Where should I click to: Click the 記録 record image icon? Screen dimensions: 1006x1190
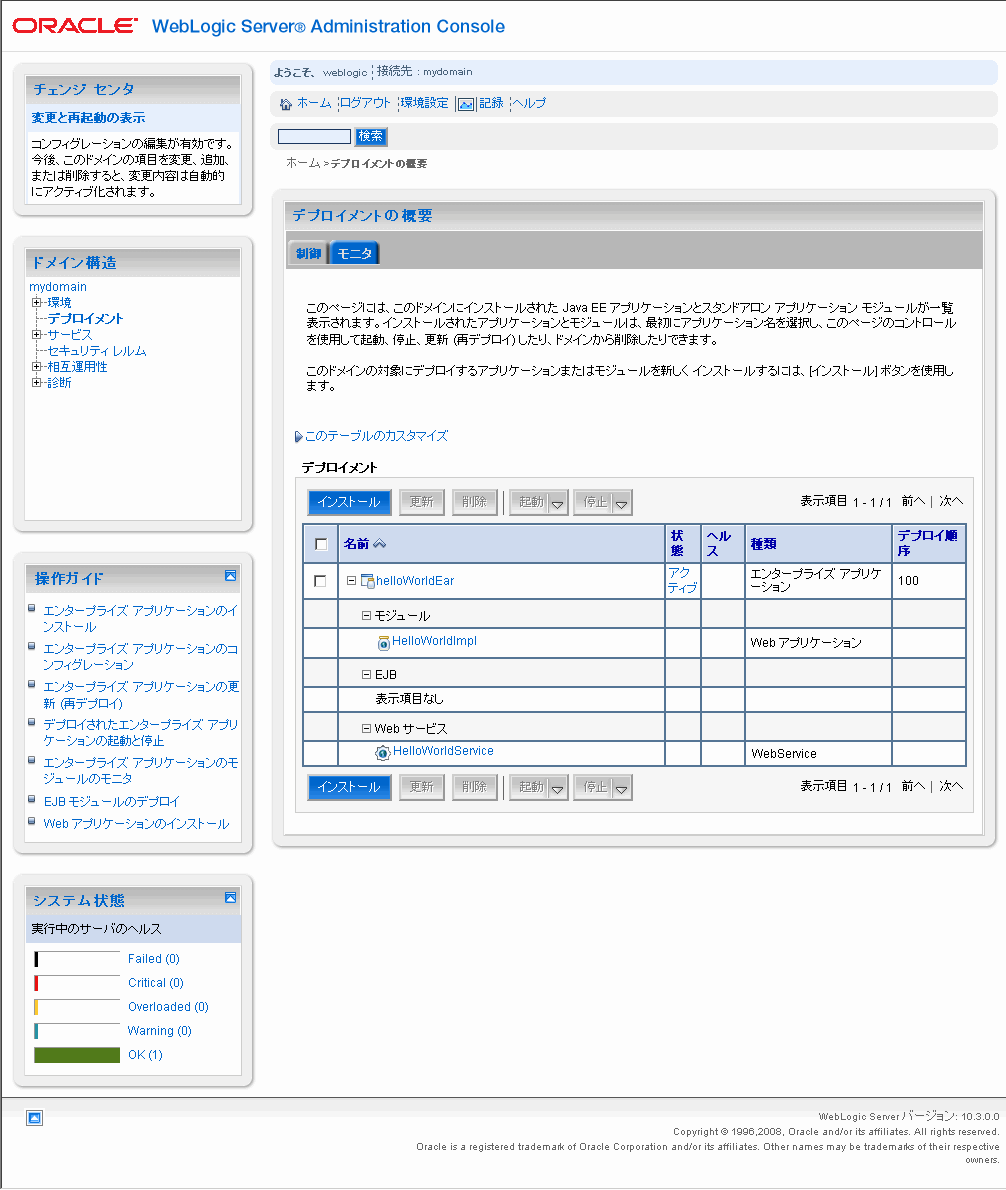[x=466, y=104]
